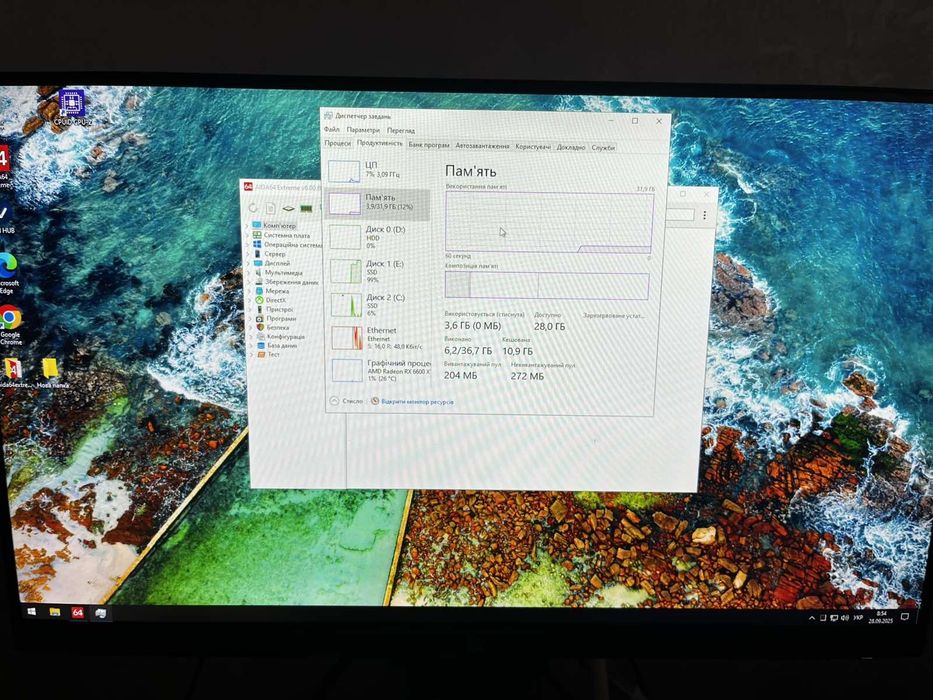Open the yellow Нова папка folder
Screen dimensions: 933x700
click(51, 373)
